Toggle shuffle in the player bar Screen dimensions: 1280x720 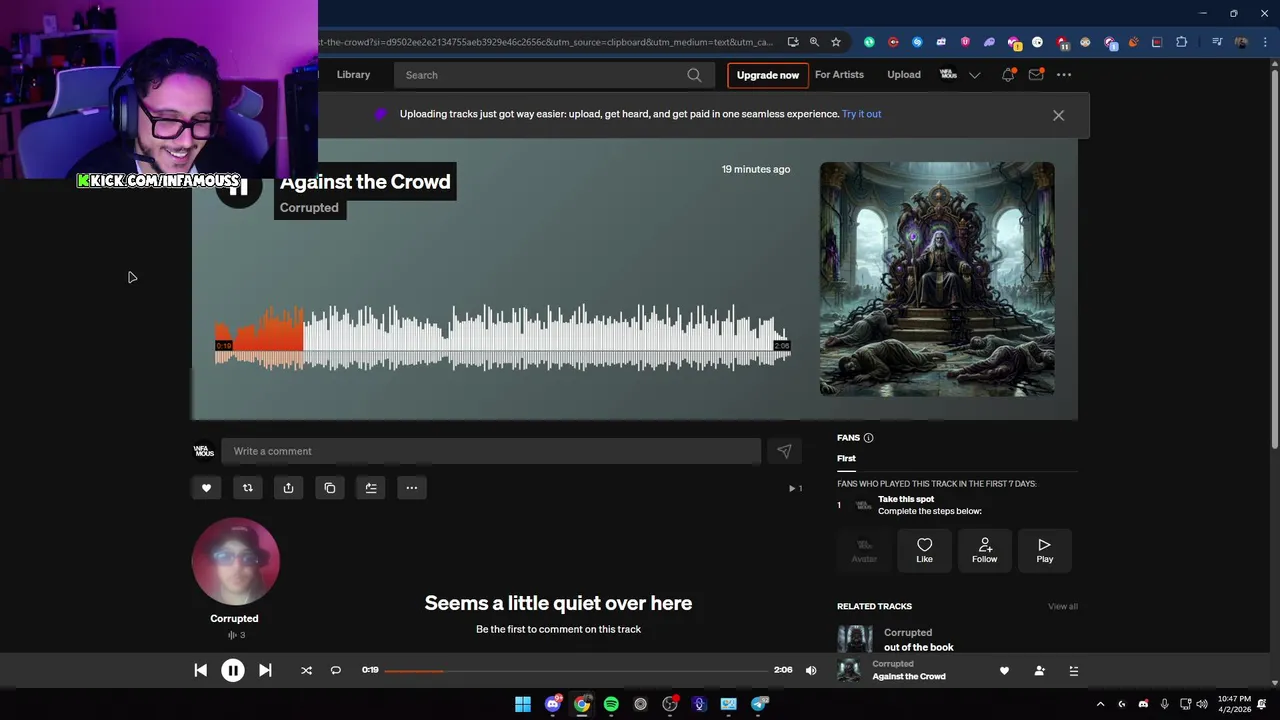coord(306,670)
